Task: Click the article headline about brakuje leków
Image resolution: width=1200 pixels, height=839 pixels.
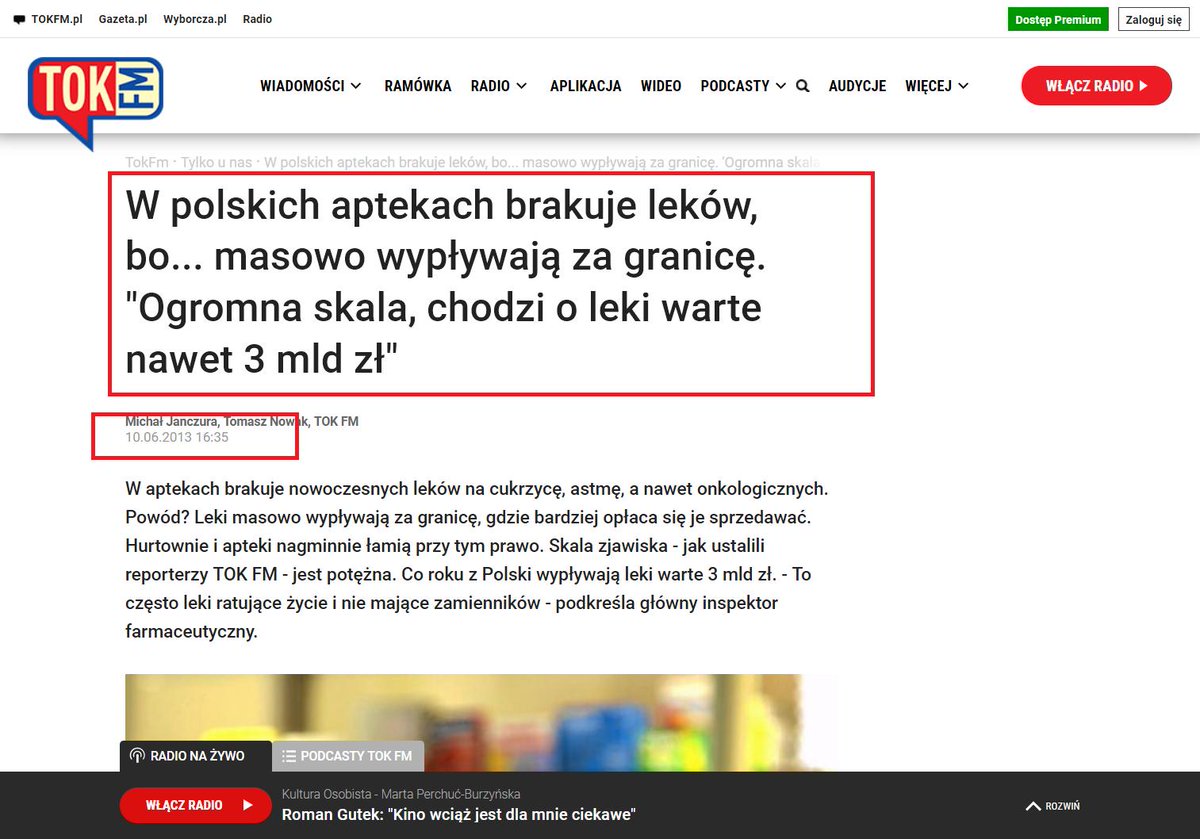Action: 446,283
